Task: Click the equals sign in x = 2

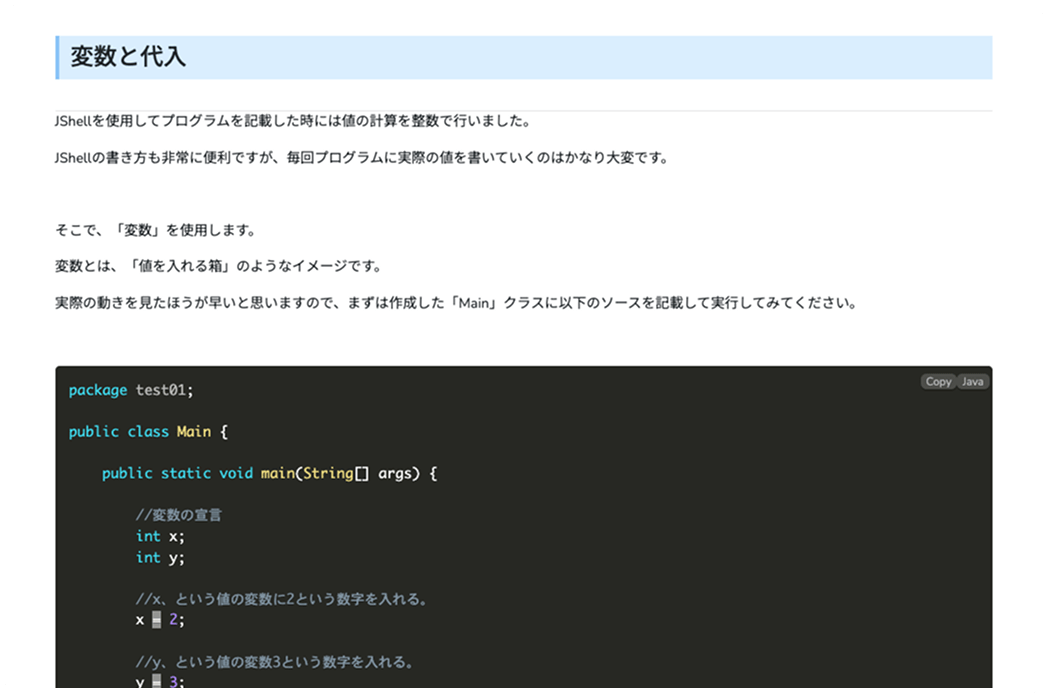Action: tap(156, 620)
